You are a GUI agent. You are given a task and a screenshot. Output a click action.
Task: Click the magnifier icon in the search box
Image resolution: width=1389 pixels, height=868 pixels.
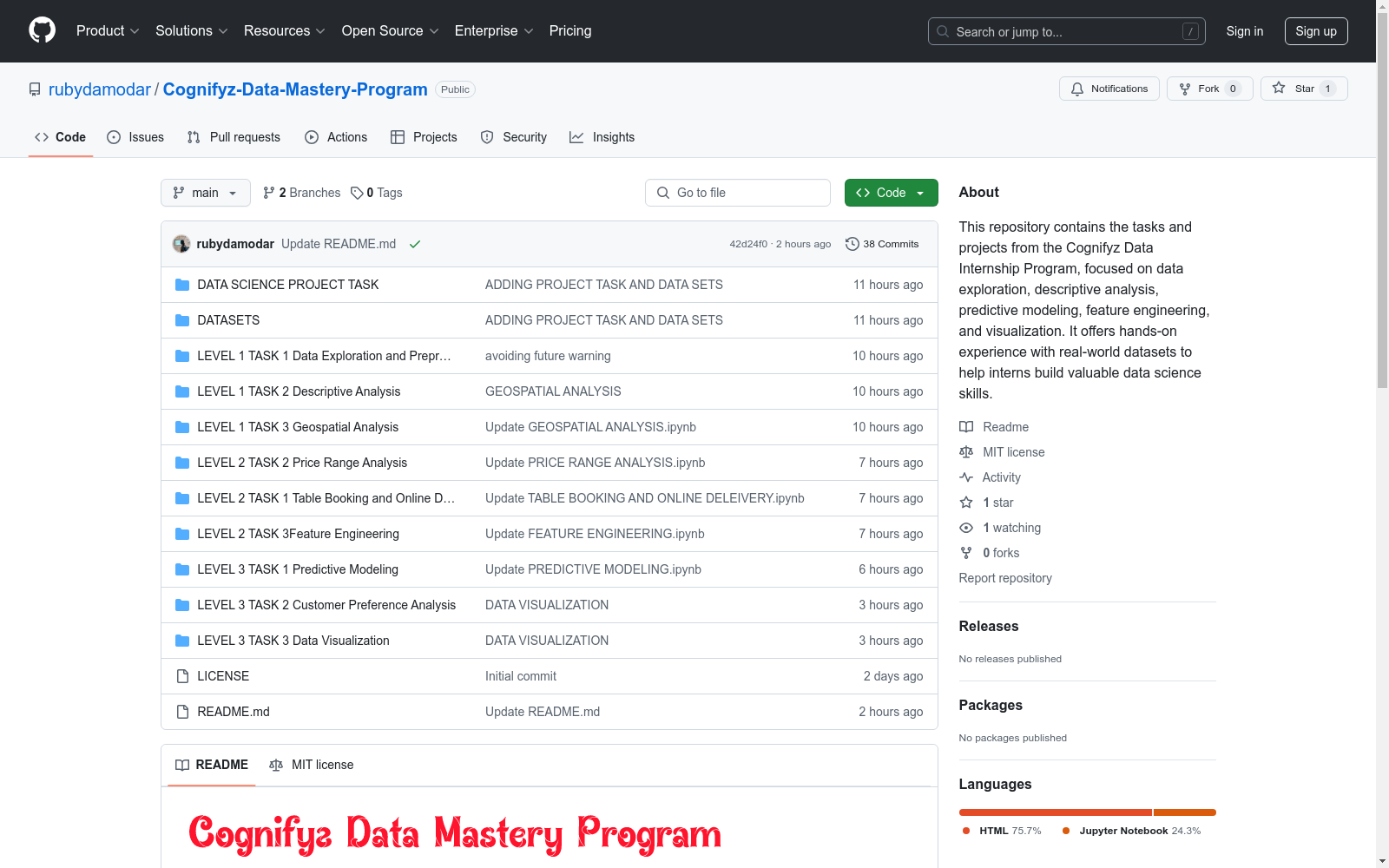pos(943,31)
